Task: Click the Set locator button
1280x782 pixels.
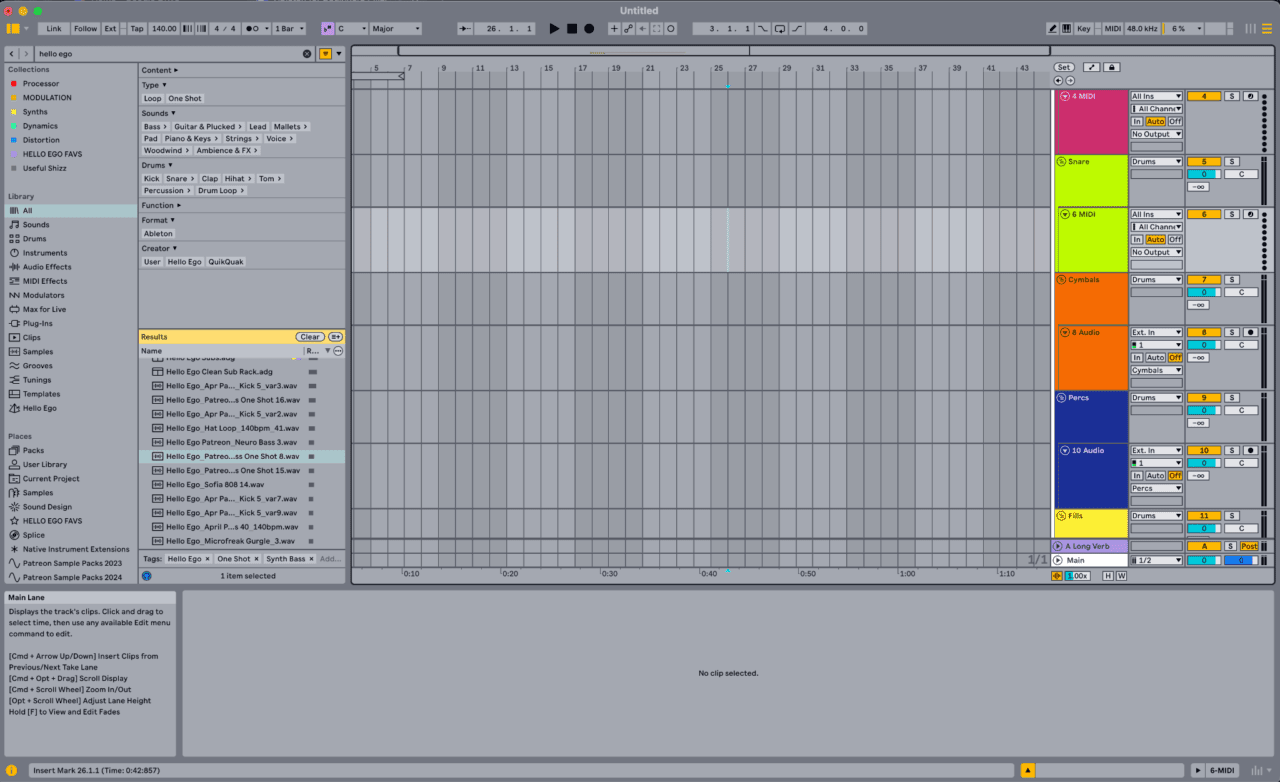Action: pos(1064,67)
